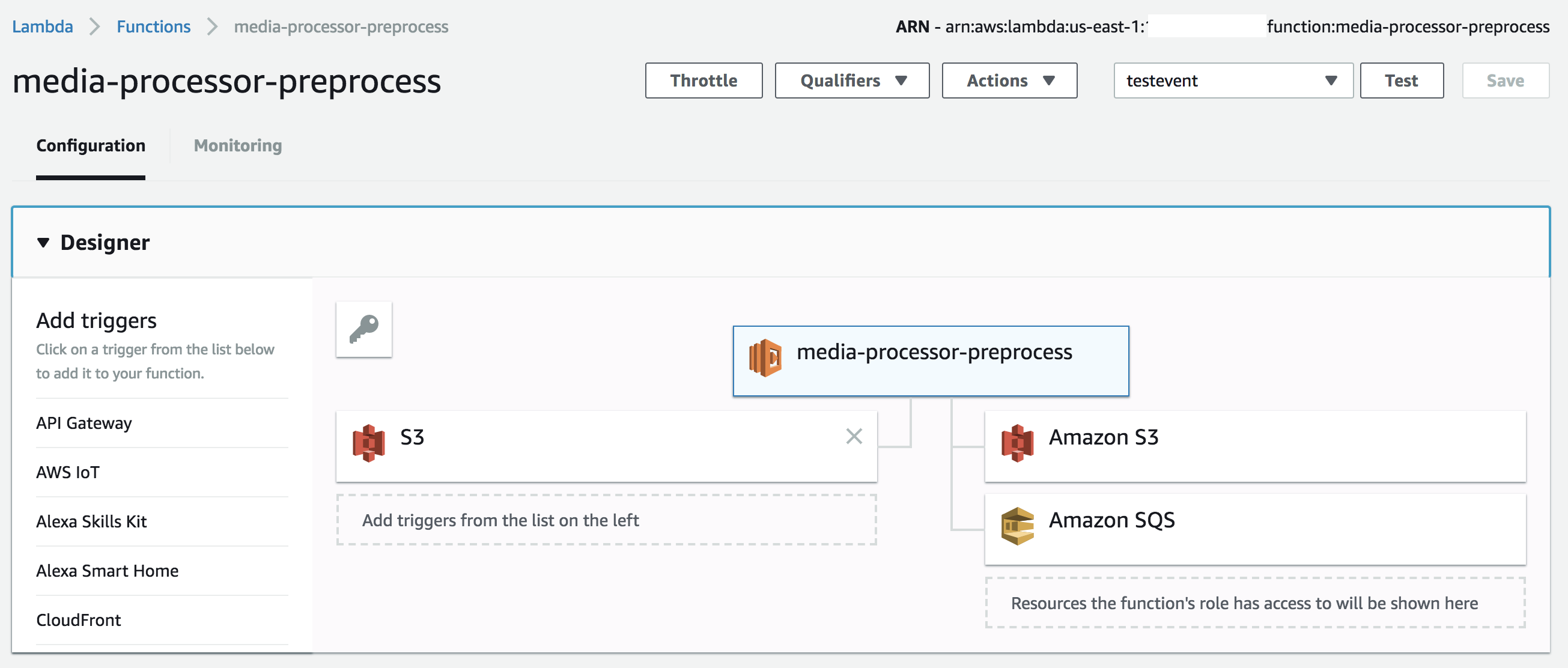Screen dimensions: 1568x668
Task: Open the testevent selection dropdown
Action: tap(1233, 80)
